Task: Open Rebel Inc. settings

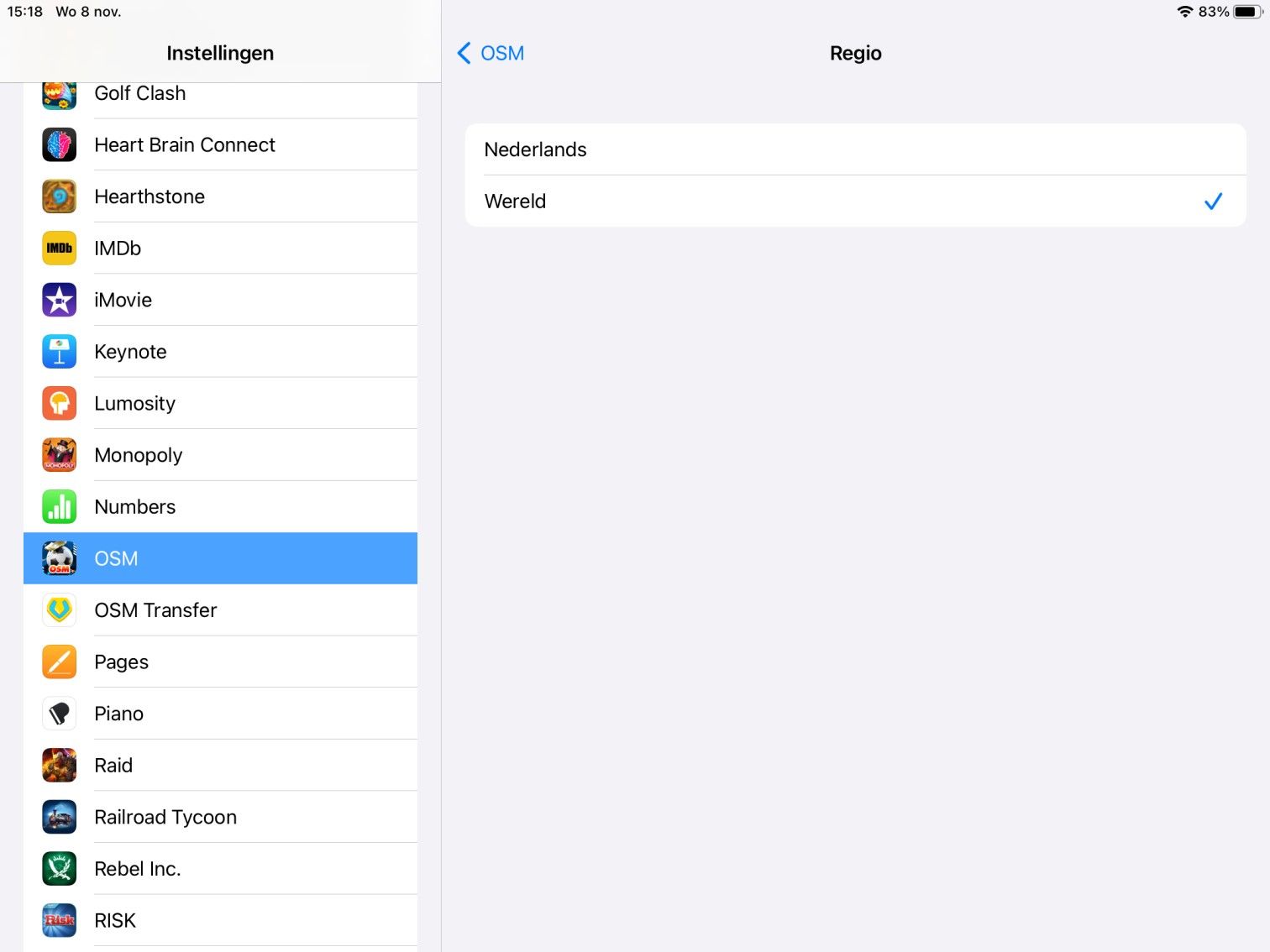Action: [220, 869]
